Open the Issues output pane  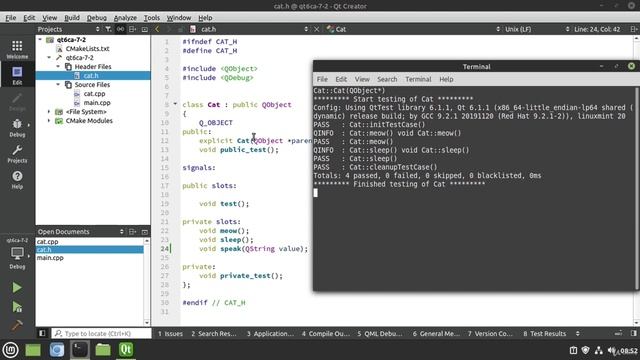[170, 333]
